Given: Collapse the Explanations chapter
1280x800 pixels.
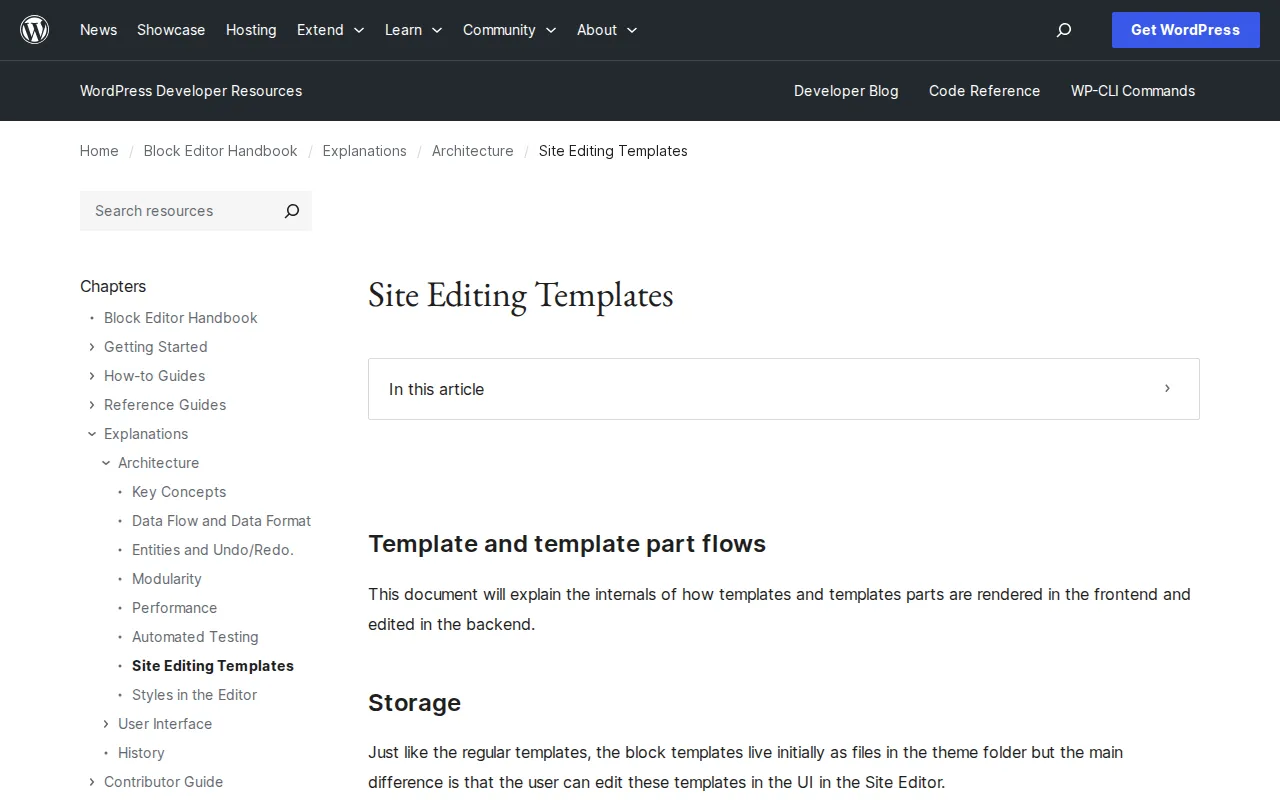Looking at the screenshot, I should [x=91, y=434].
